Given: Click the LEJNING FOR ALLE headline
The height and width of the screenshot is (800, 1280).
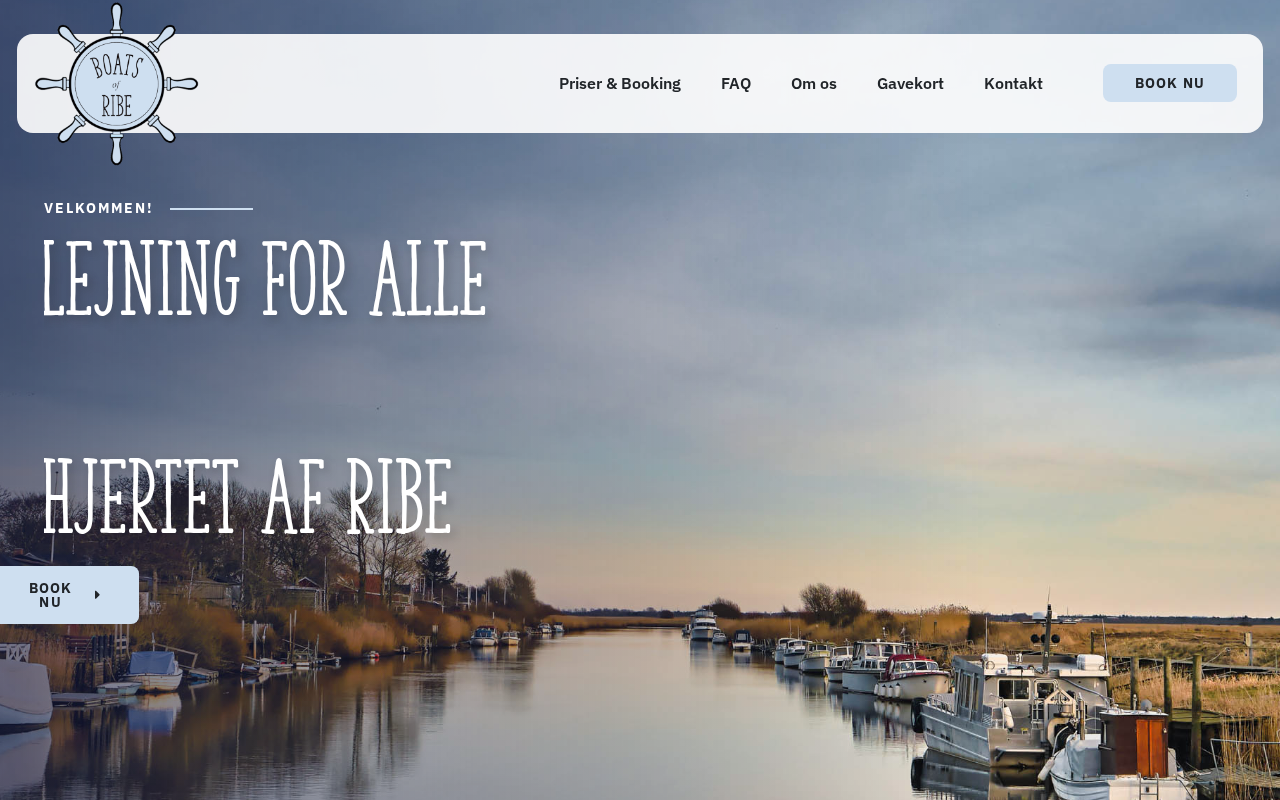Looking at the screenshot, I should point(264,280).
